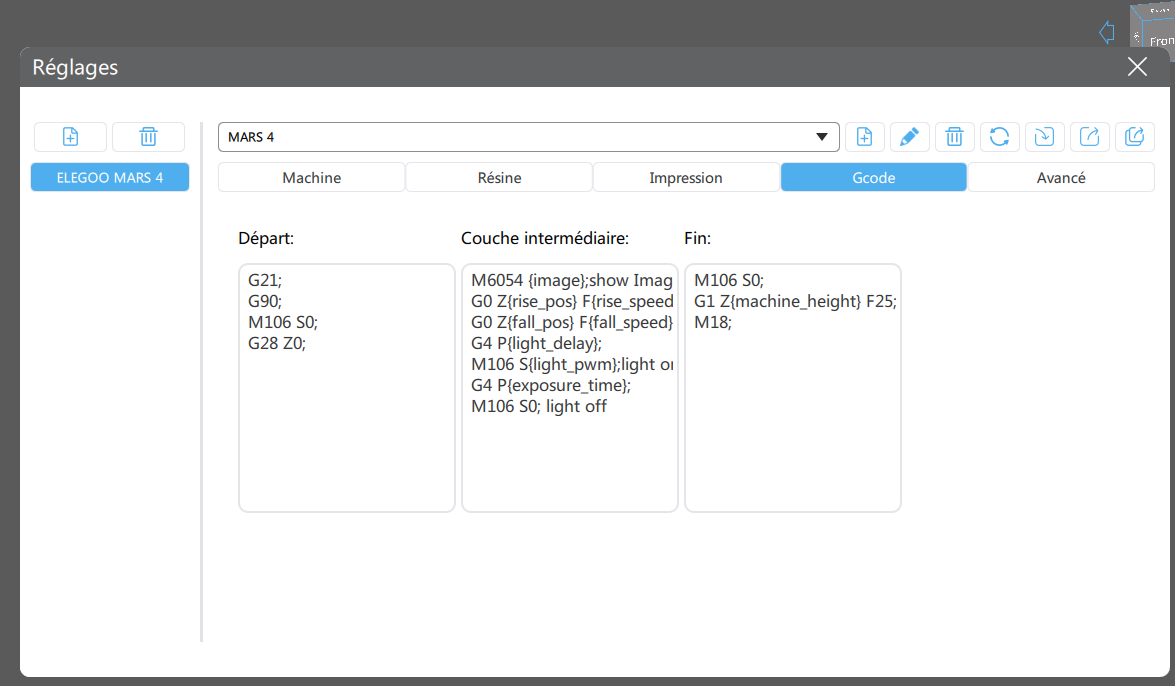1175x686 pixels.
Task: Click the "M6054 {image};show Imag" line
Action: click(572, 280)
